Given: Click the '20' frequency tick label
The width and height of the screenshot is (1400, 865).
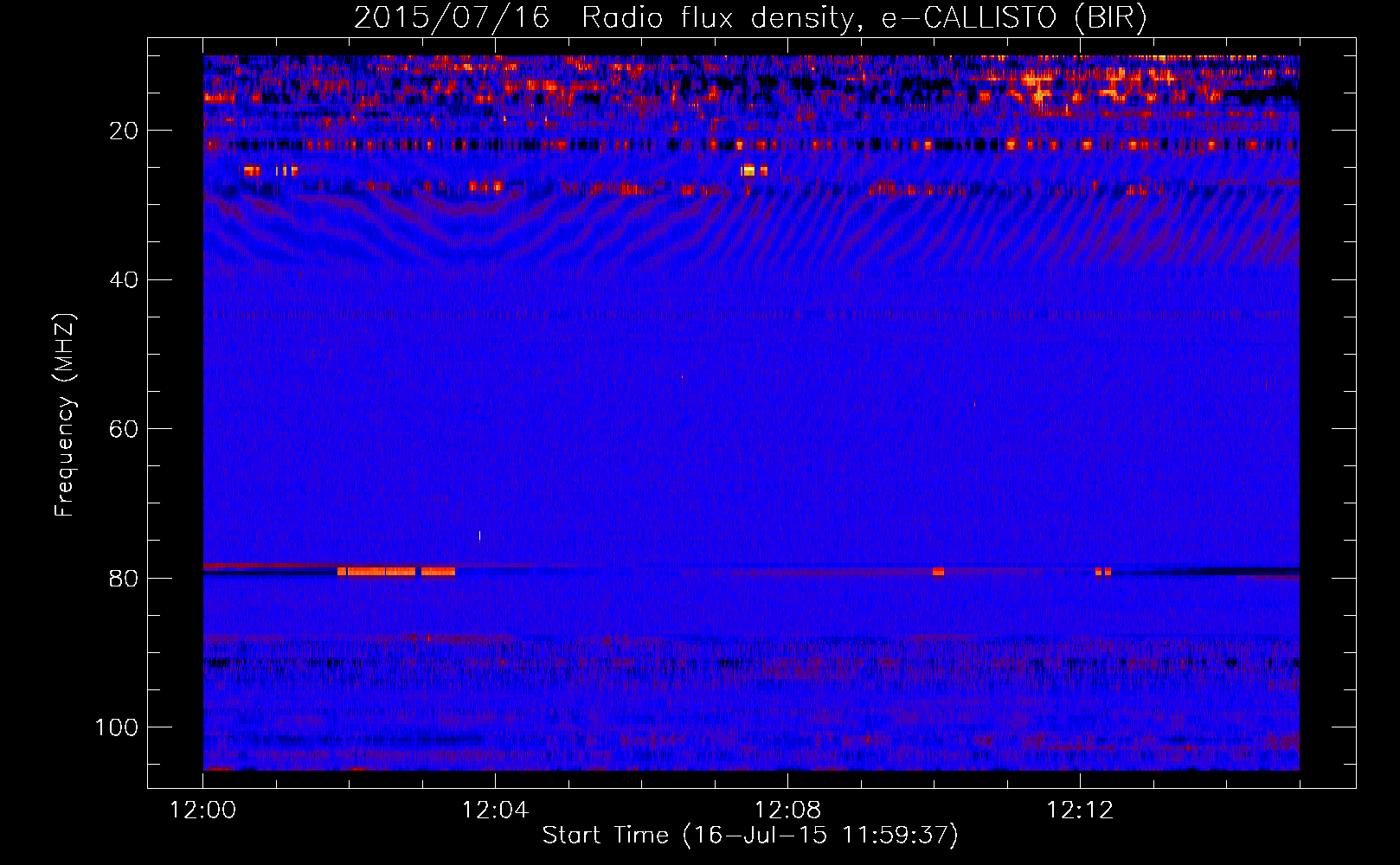Looking at the screenshot, I should [124, 131].
